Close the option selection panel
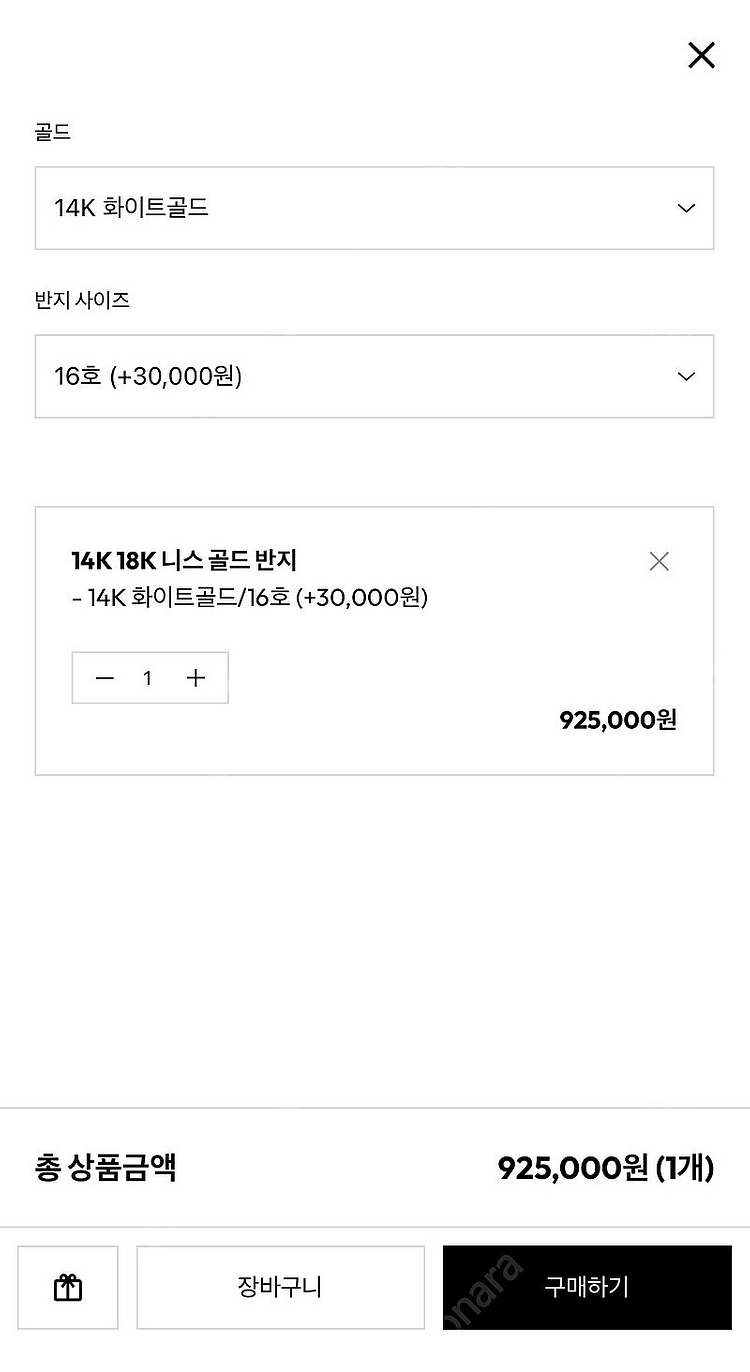 pos(701,56)
